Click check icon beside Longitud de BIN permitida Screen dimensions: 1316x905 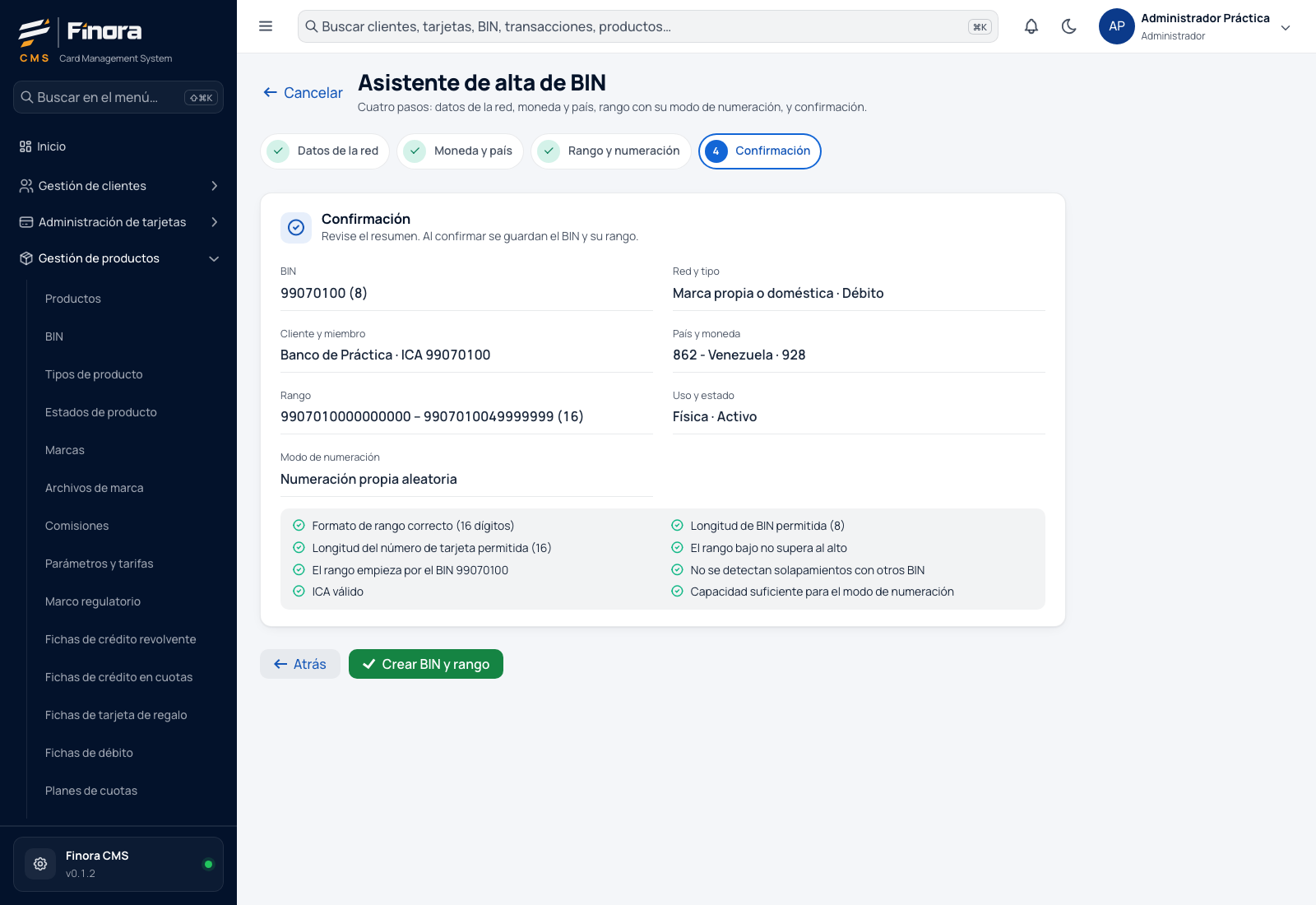[x=677, y=525]
